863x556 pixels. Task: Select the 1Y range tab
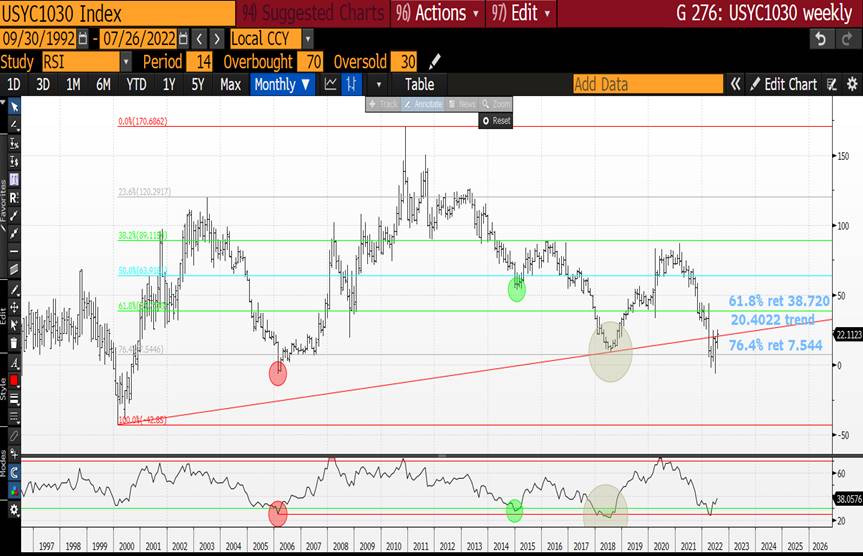168,84
